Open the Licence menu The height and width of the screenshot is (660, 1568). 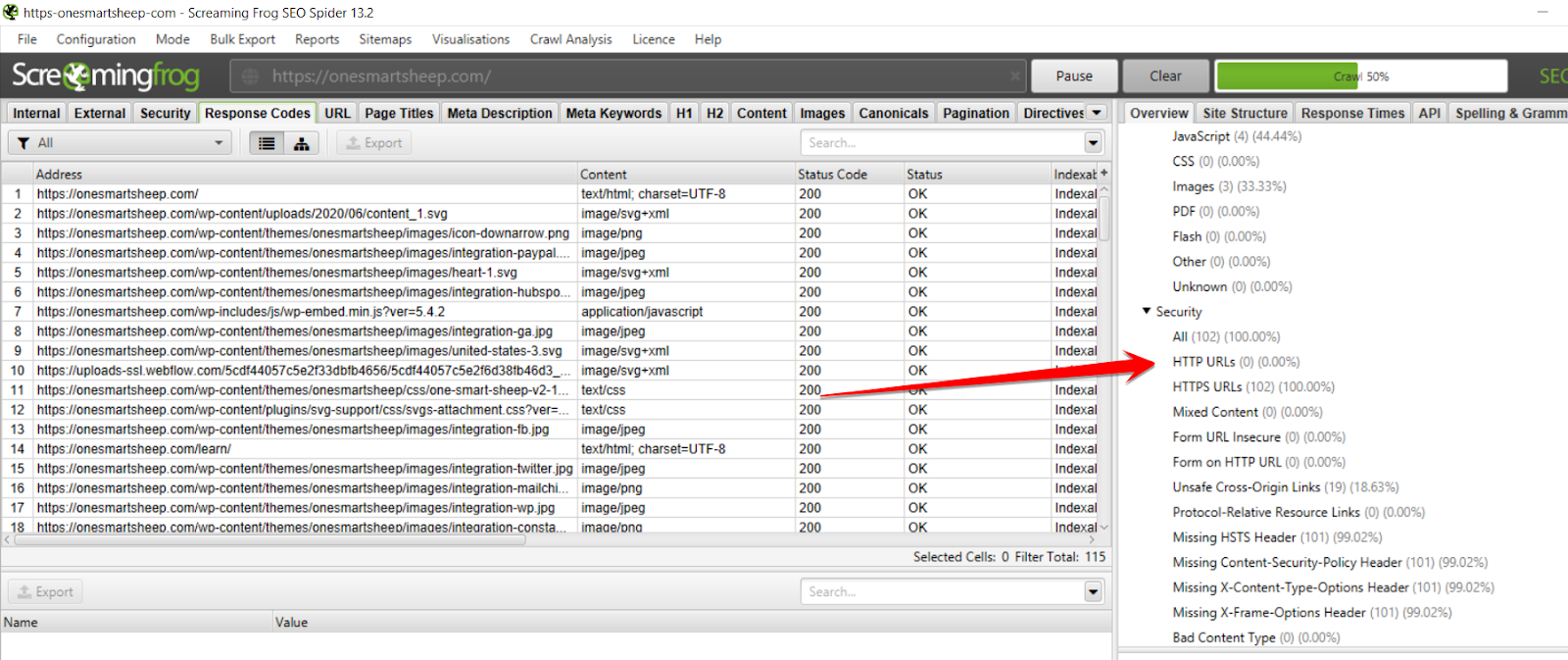(x=653, y=39)
